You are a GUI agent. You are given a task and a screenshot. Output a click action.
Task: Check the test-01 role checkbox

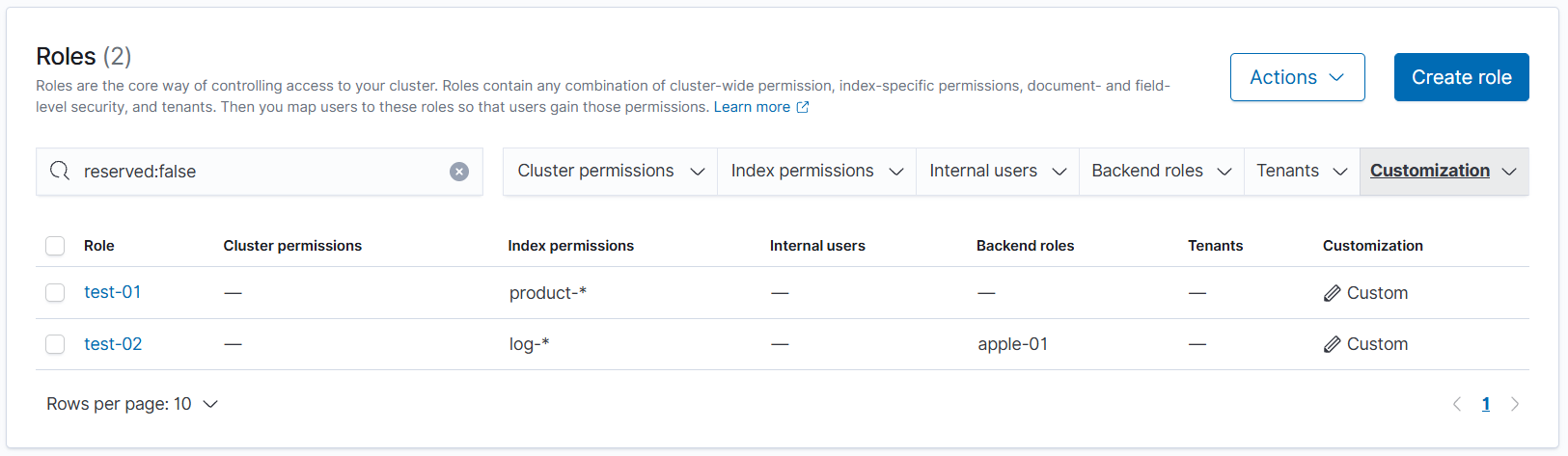click(55, 293)
